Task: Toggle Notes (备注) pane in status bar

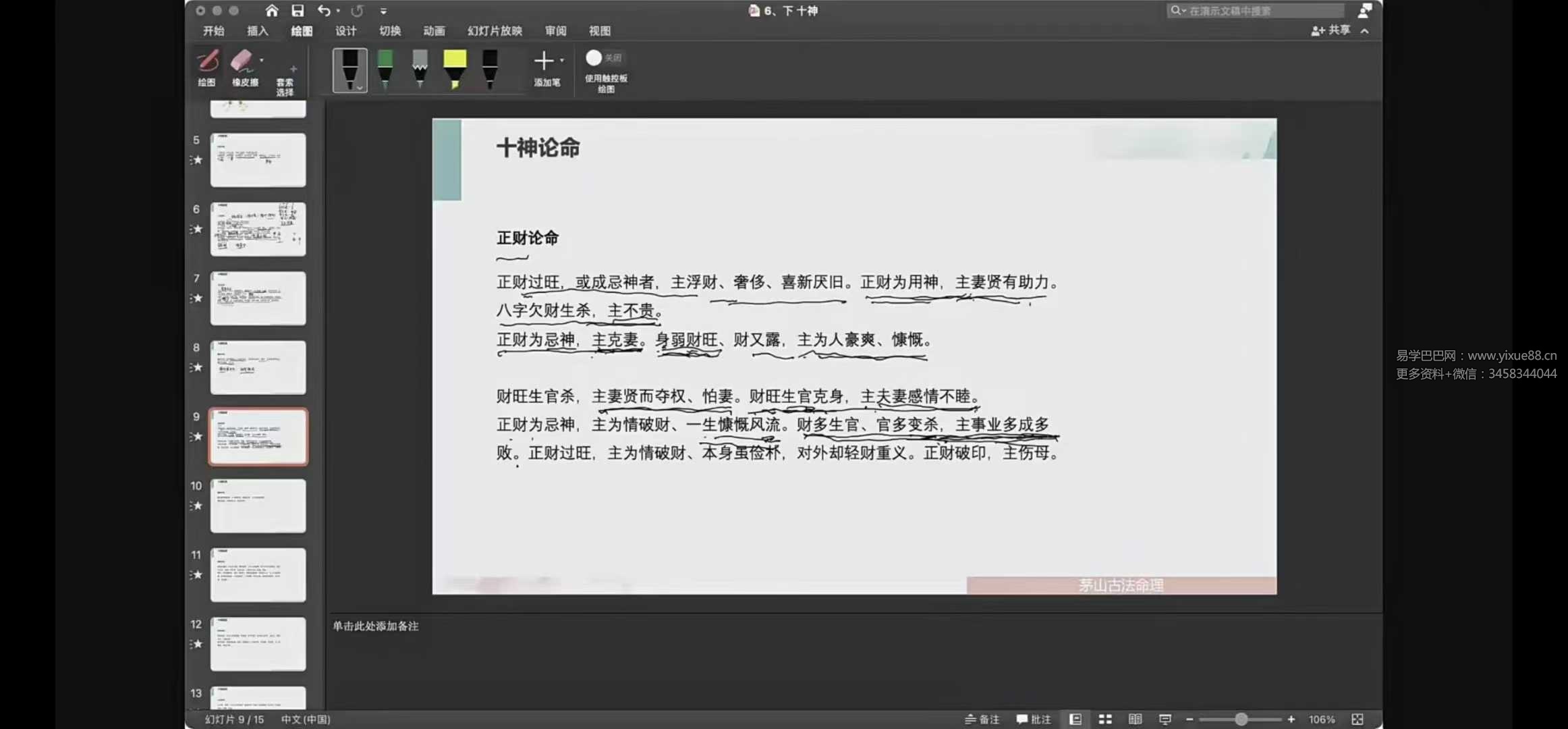Action: [982, 720]
